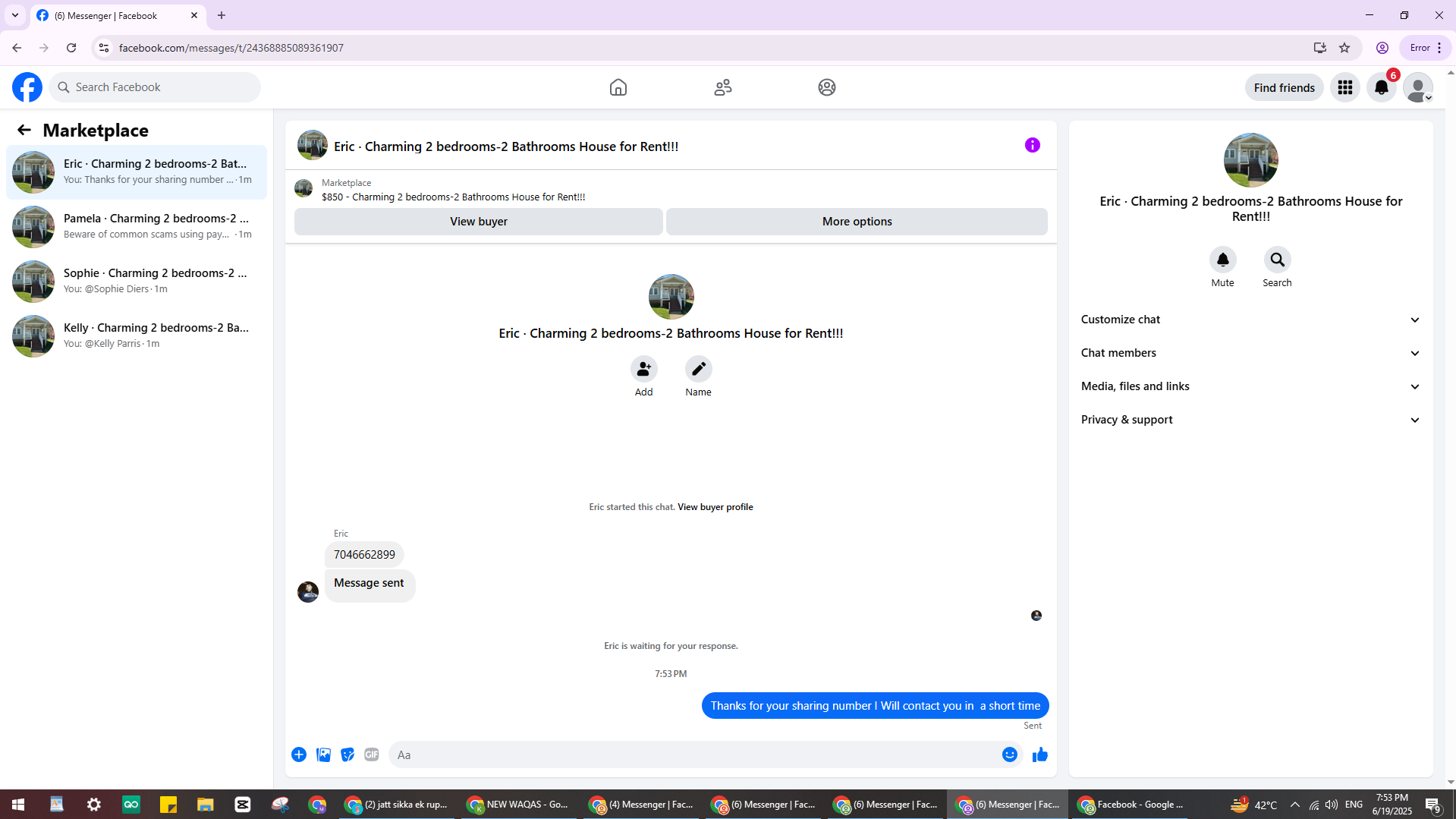Expand Media, files and links section

coord(1251,386)
